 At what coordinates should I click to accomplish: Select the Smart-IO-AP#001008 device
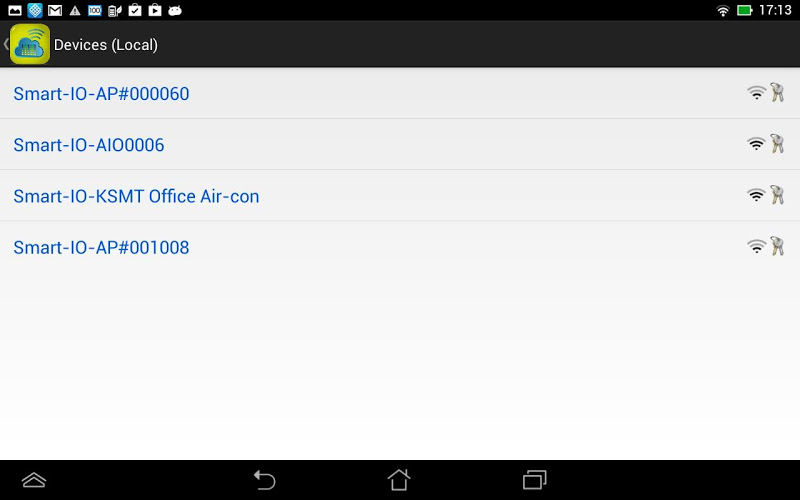[x=400, y=247]
